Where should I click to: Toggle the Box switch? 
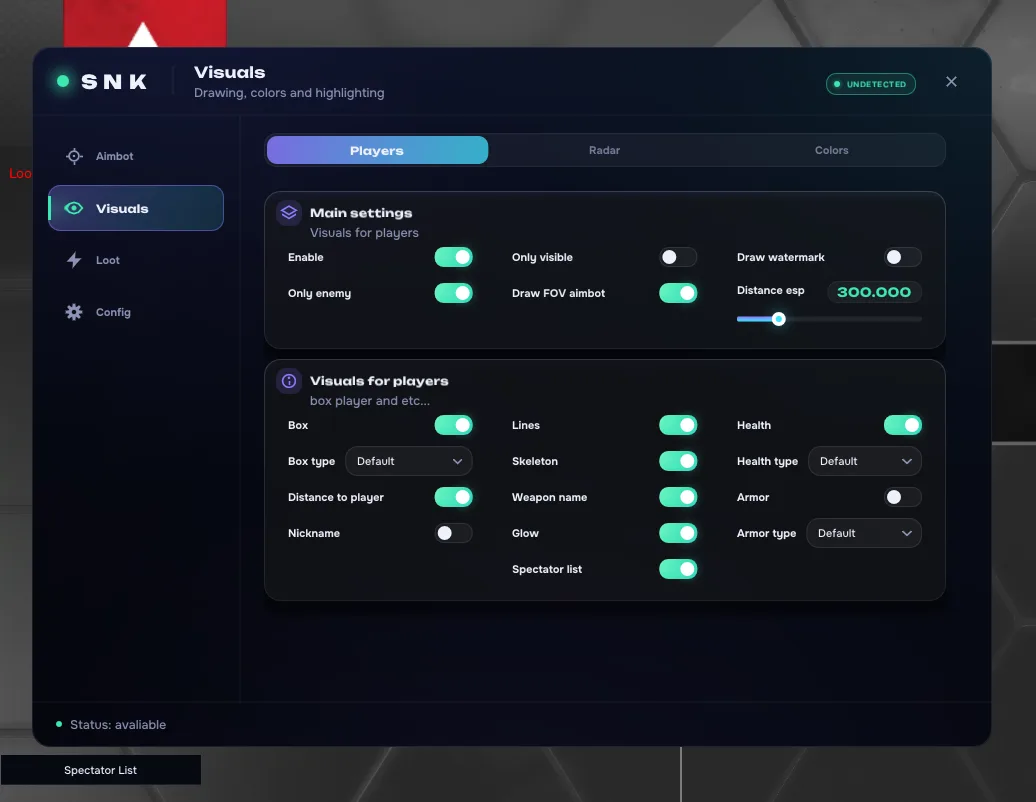coord(453,425)
